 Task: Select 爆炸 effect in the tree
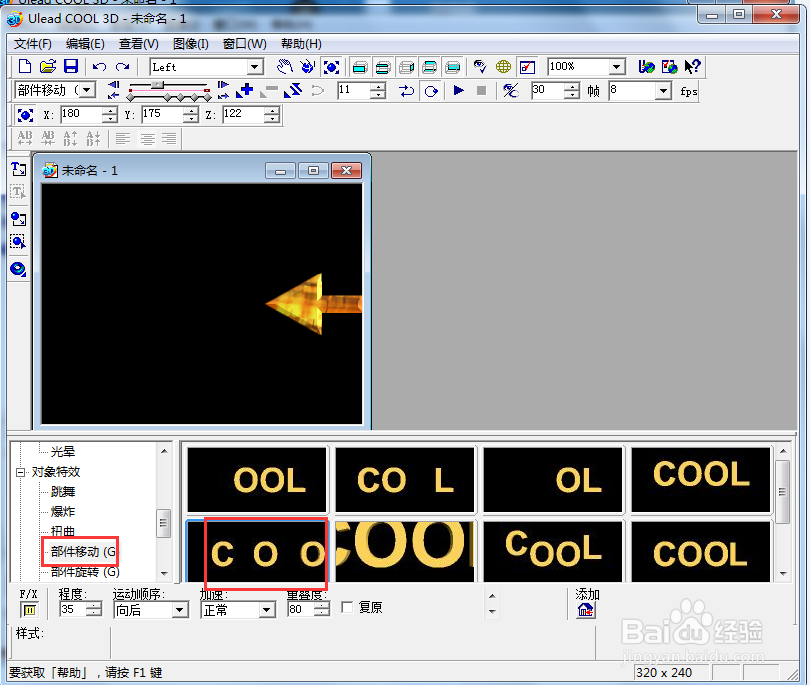63,511
